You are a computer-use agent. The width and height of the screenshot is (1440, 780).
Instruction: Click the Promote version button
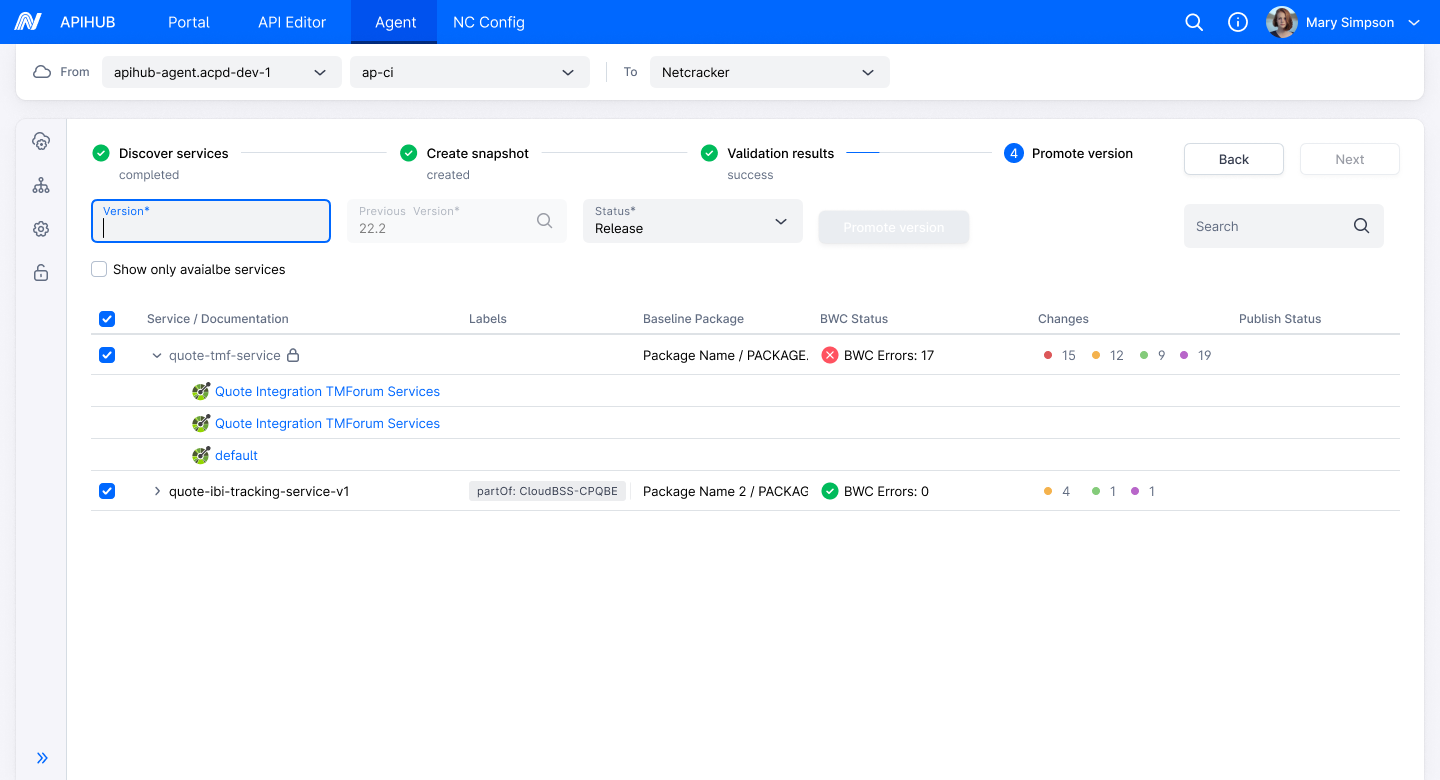click(x=894, y=227)
